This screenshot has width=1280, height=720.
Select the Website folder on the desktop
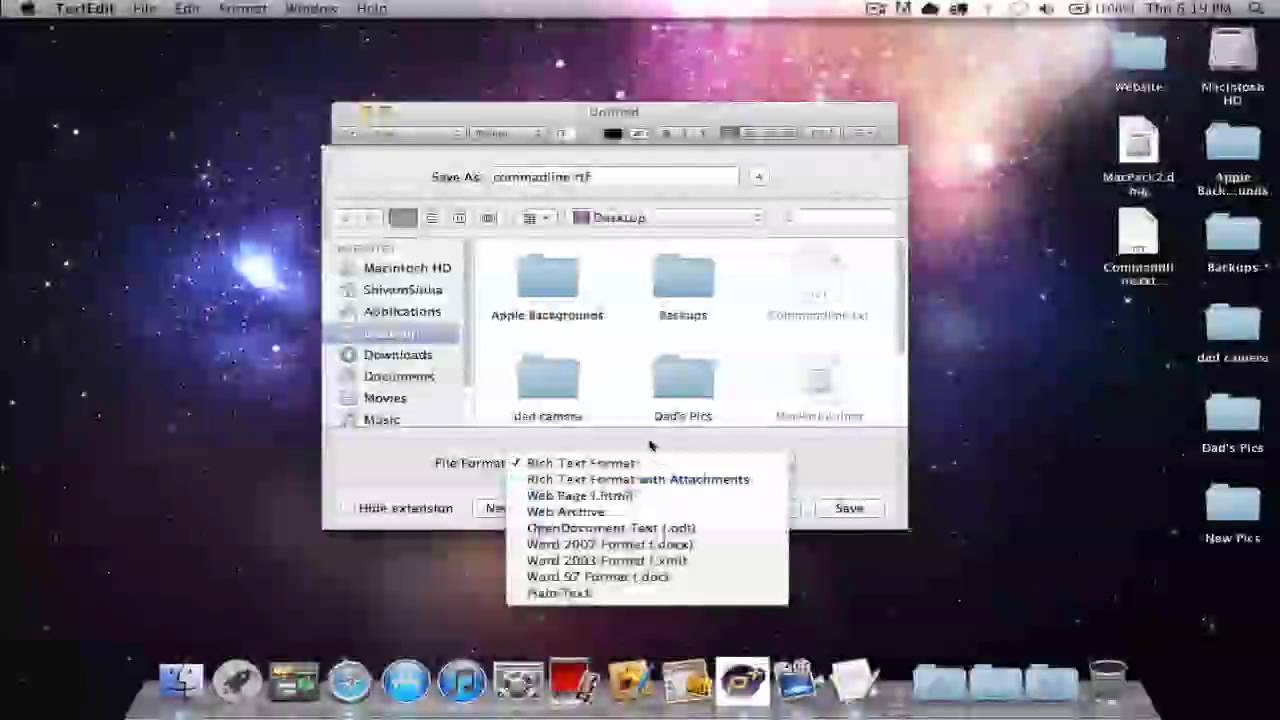(x=1138, y=62)
